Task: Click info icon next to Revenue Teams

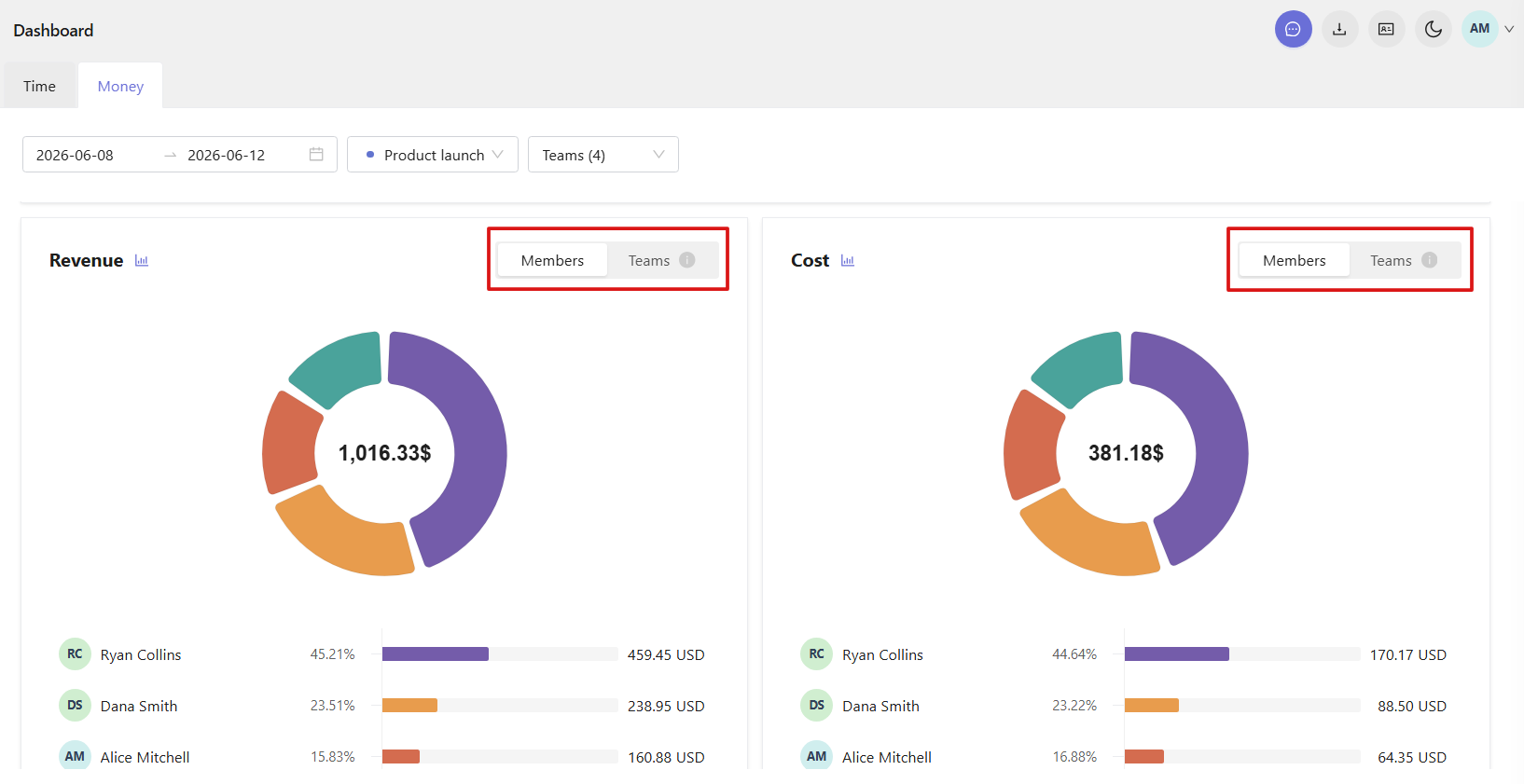Action: 687,260
